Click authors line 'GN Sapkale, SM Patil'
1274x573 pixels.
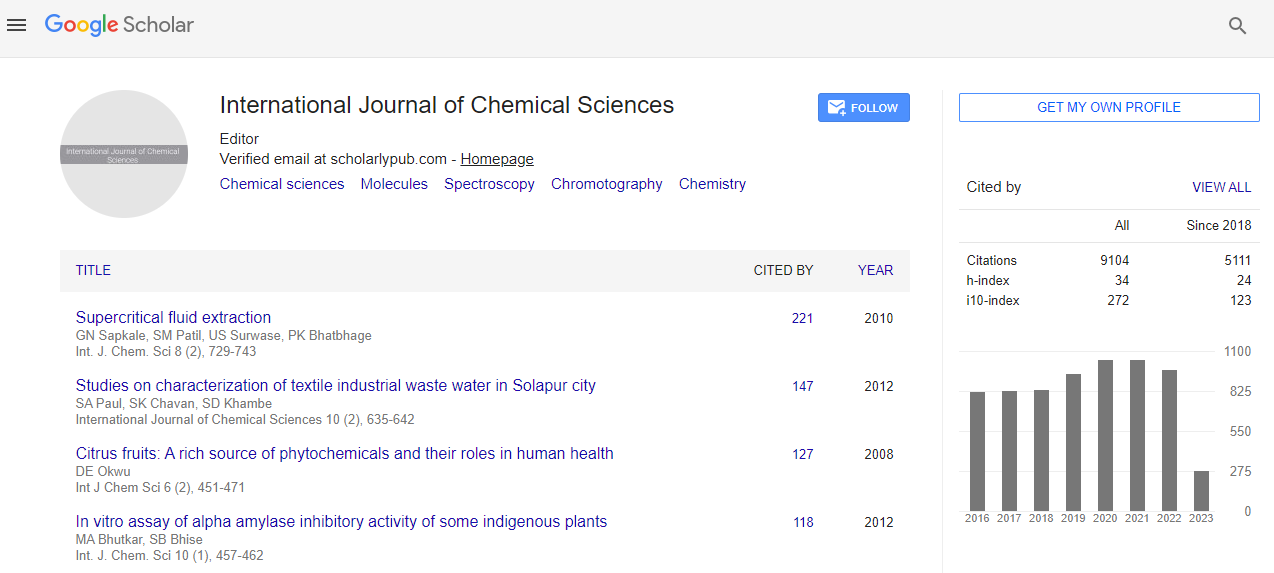(223, 336)
